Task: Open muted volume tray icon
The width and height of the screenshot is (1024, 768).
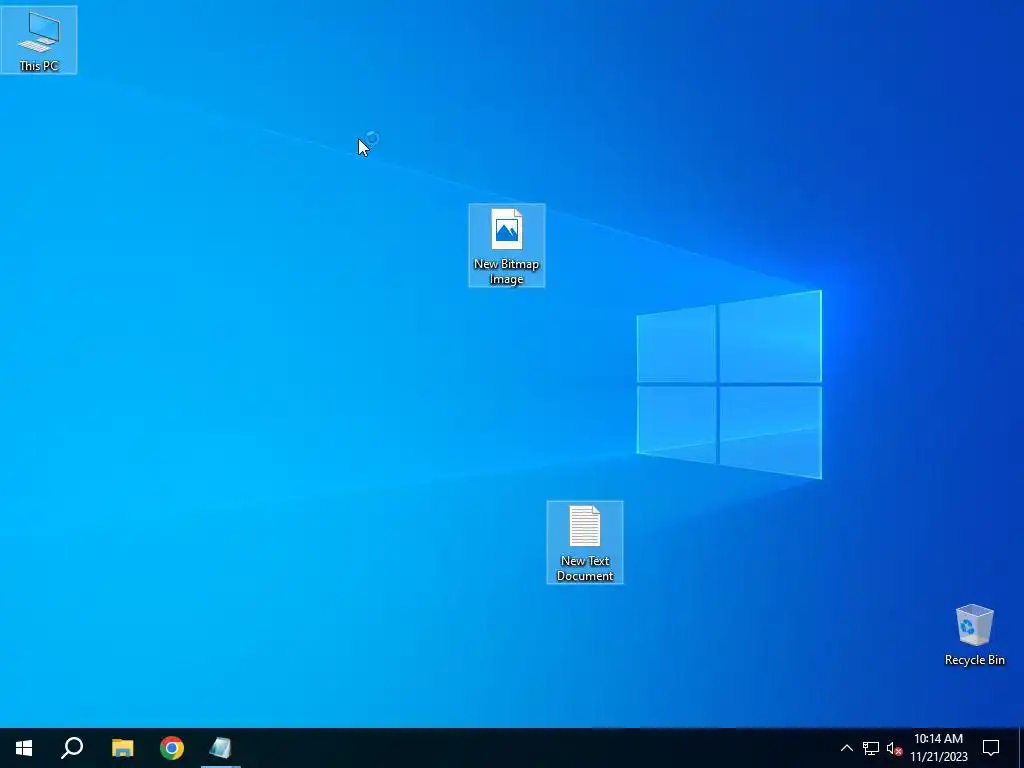Action: click(x=894, y=748)
